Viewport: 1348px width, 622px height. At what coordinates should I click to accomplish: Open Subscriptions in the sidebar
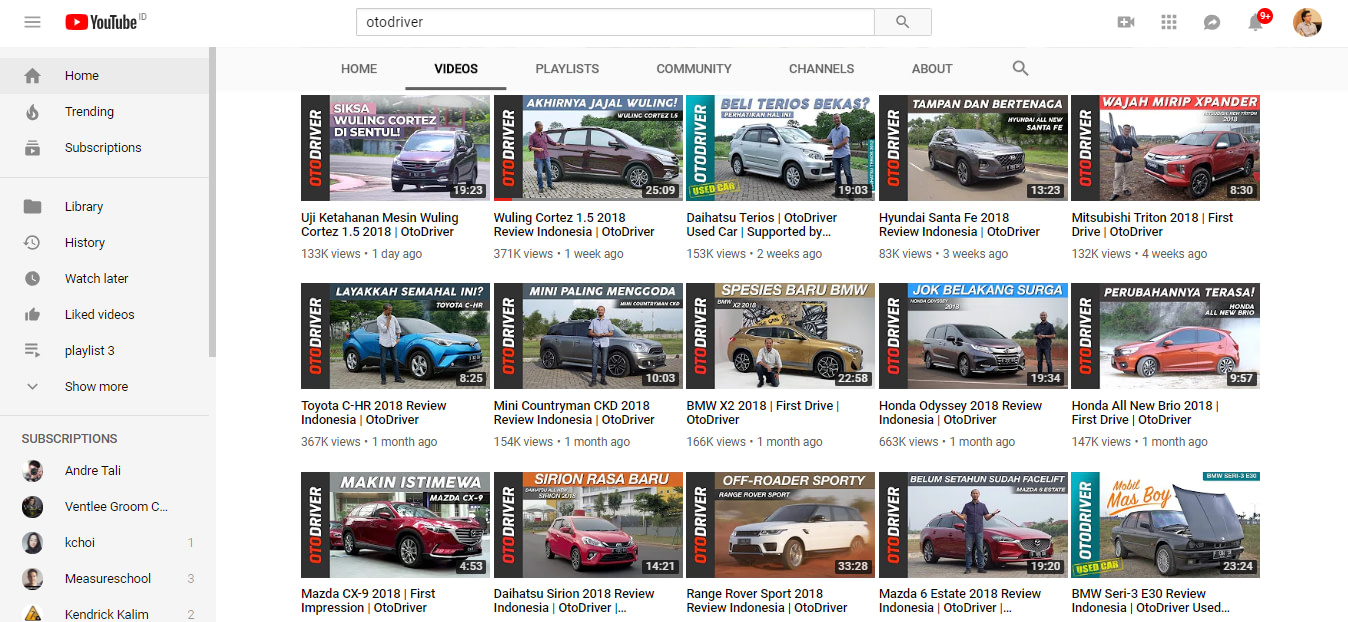105,148
